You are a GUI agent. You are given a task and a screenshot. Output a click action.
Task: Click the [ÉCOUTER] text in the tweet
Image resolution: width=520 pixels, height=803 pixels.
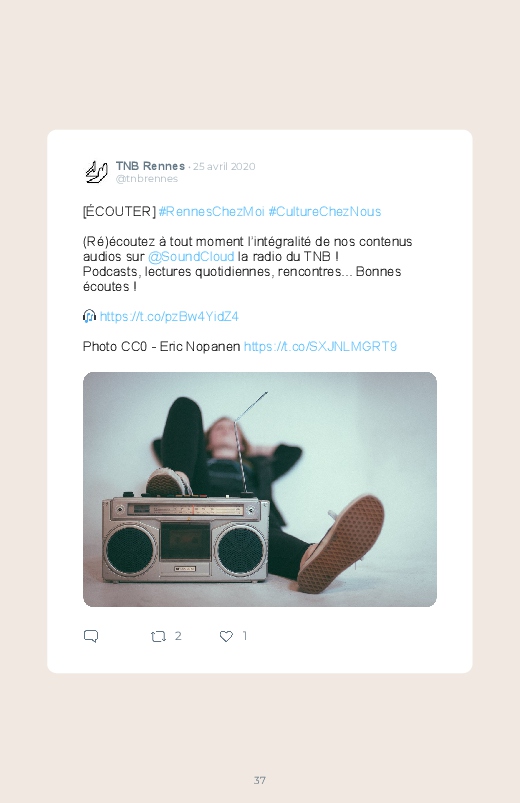point(119,212)
